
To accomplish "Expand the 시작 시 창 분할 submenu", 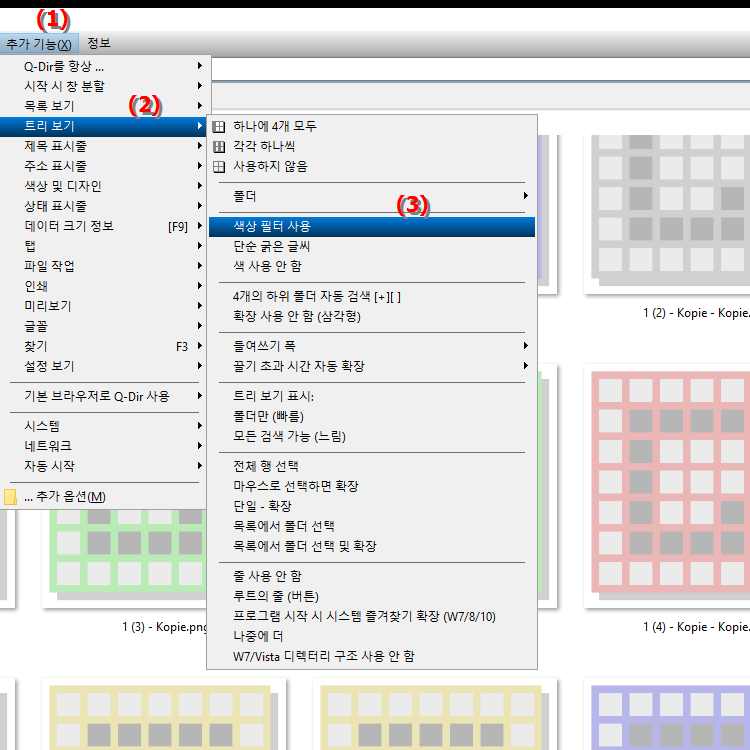I will [103, 86].
